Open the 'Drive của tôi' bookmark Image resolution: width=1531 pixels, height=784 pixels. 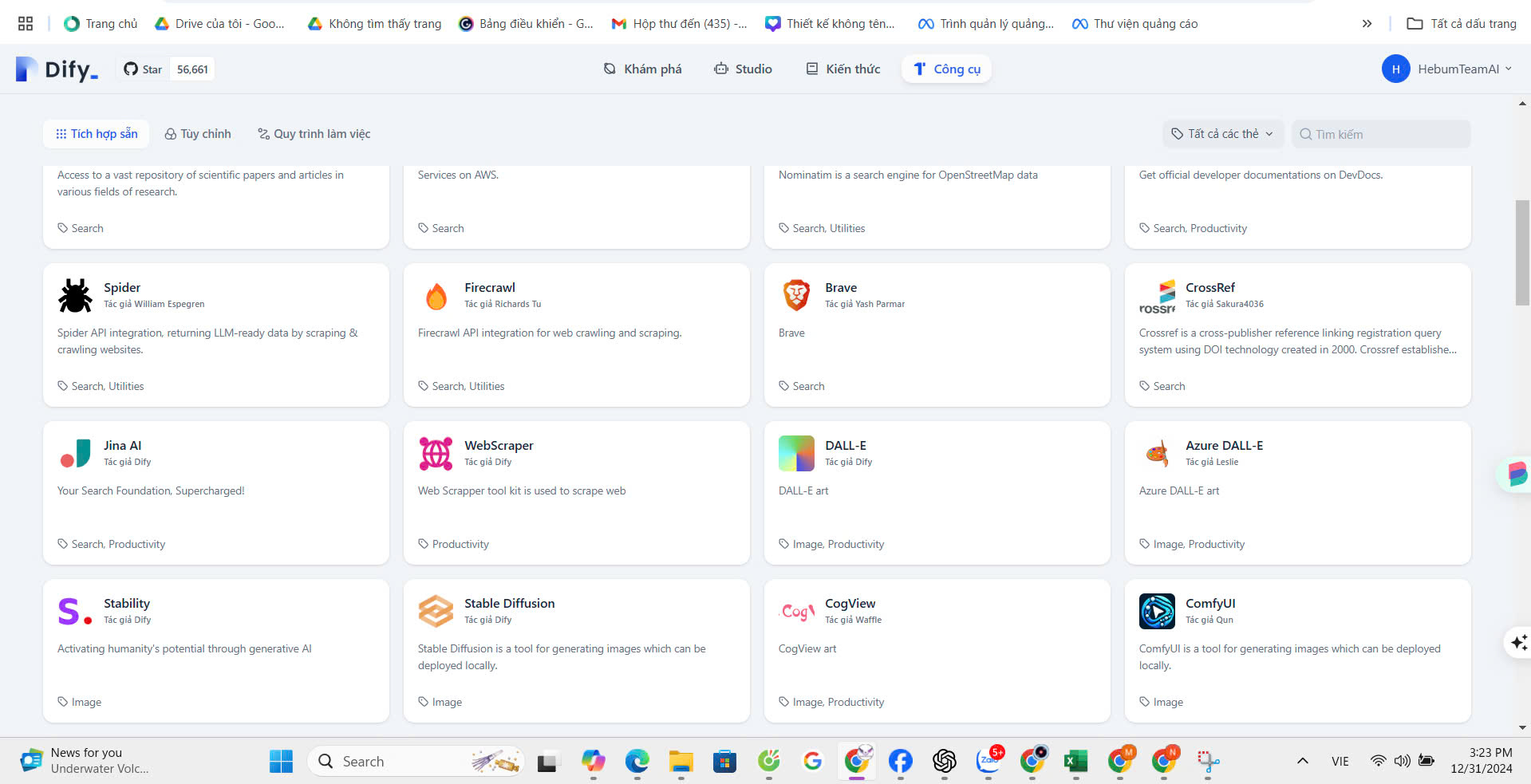219,24
